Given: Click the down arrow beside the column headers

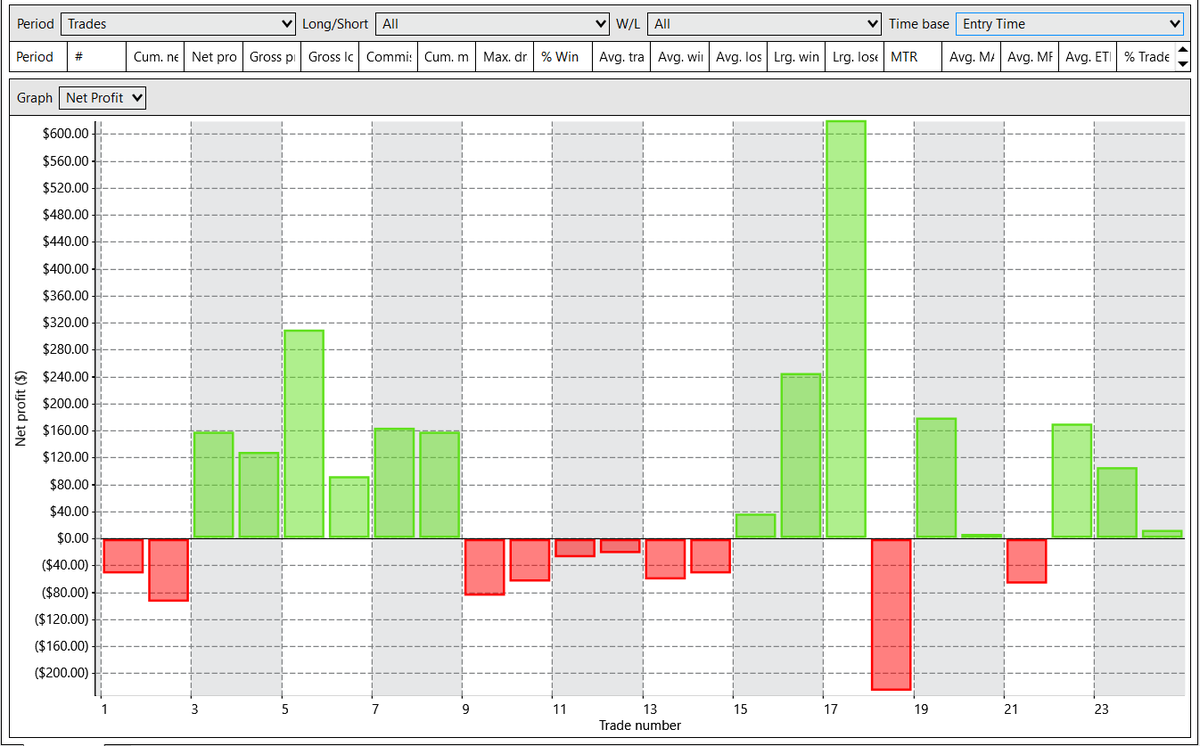Looking at the screenshot, I should (1183, 64).
